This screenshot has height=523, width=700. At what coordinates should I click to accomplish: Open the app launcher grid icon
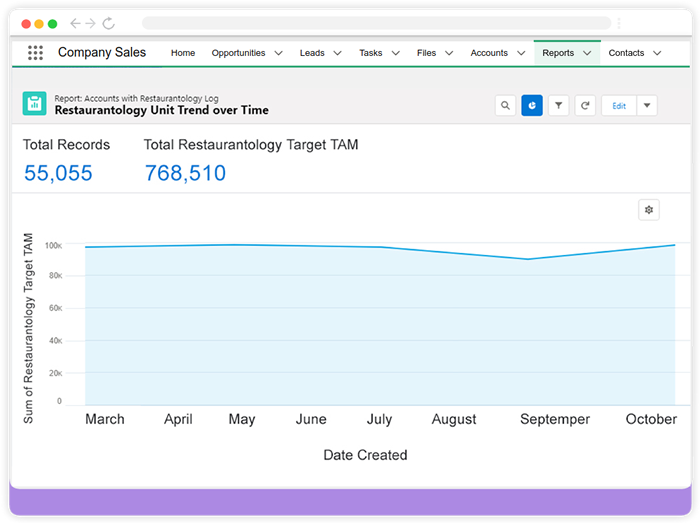(35, 53)
